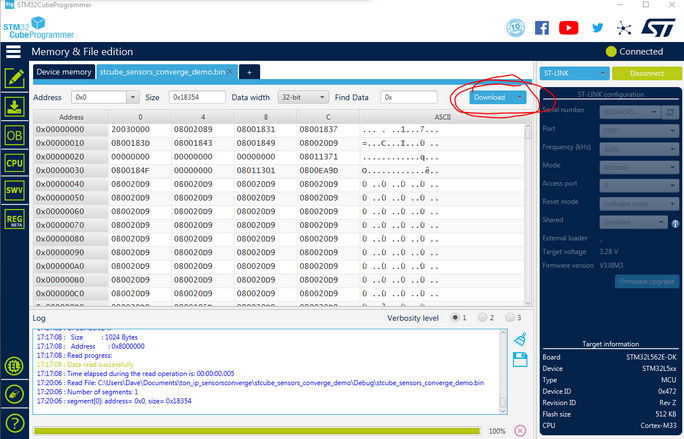The height and width of the screenshot is (439, 684).
Task: Set verbosity level to 1
Action: click(x=455, y=317)
